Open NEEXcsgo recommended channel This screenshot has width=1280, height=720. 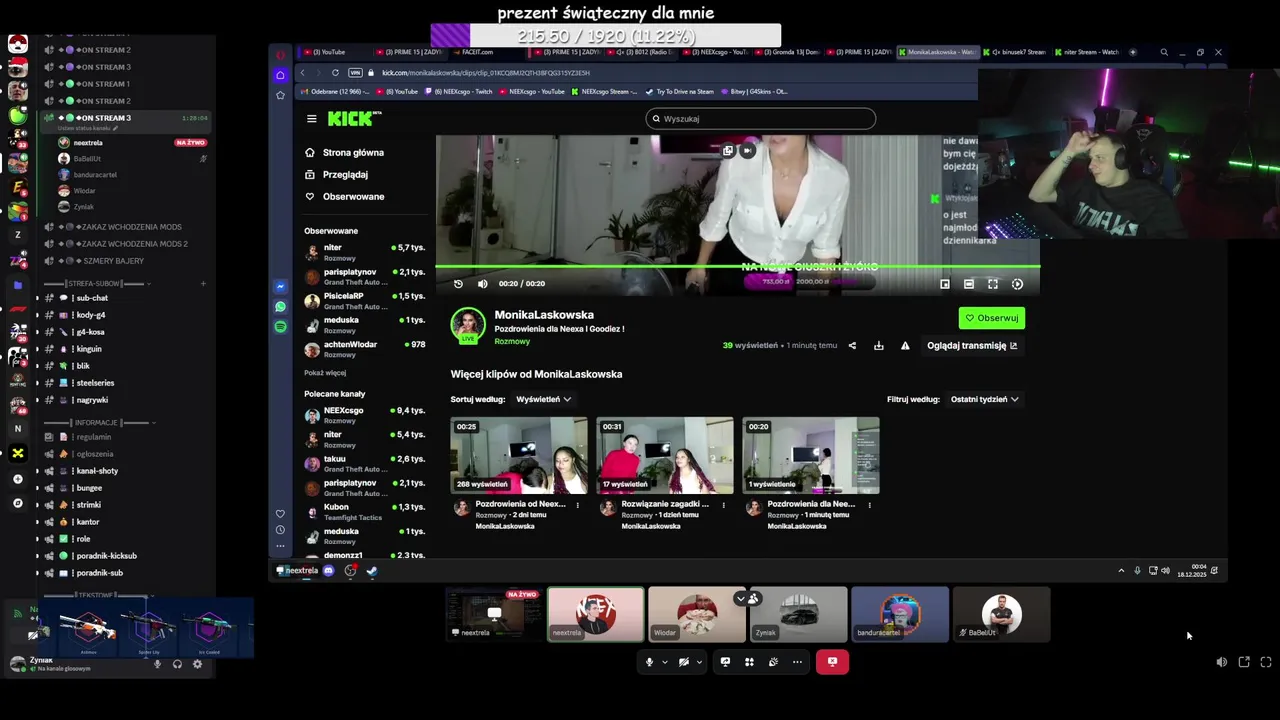[365, 415]
